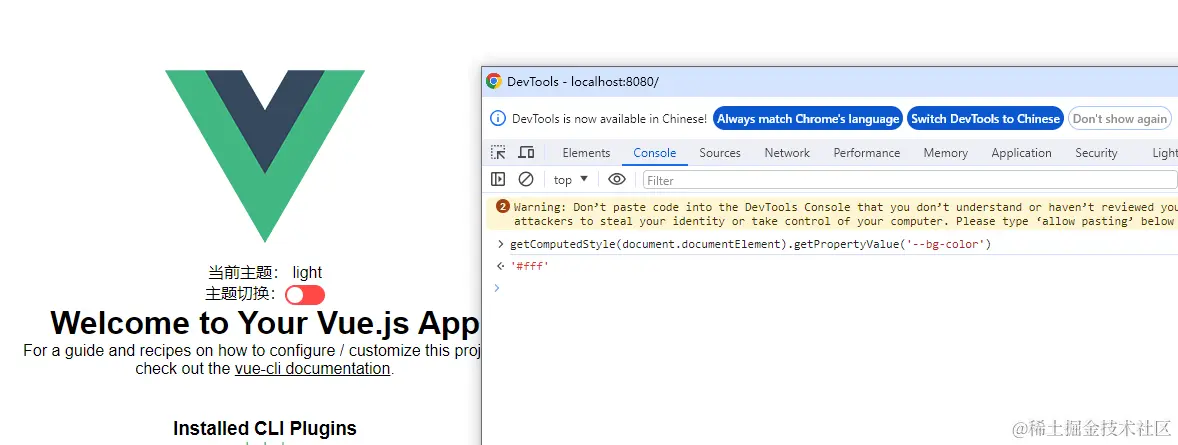
Task: Click Always match Chrome's language button
Action: tap(808, 119)
